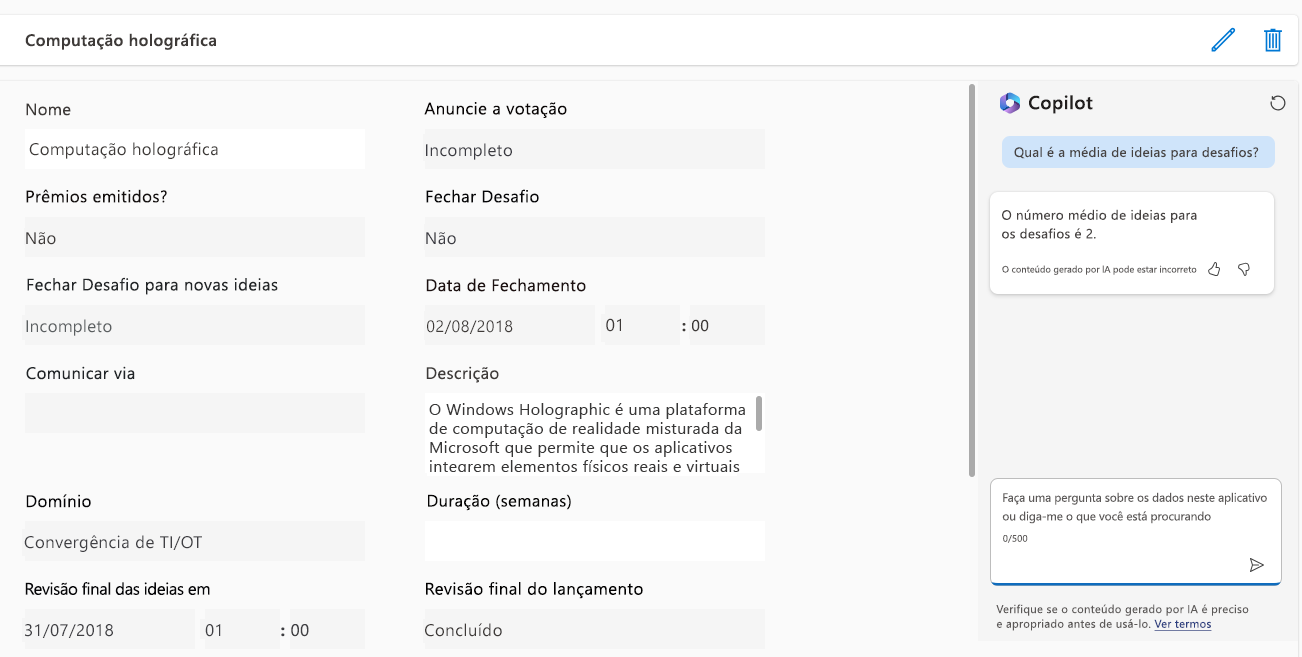Click the empty Comunicar via field
Image resolution: width=1302 pixels, height=657 pixels.
coord(195,413)
